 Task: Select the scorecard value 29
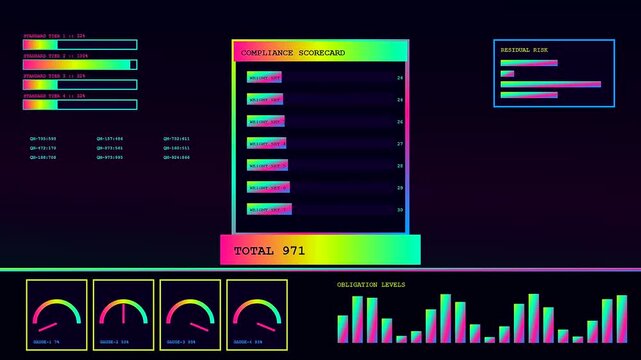point(400,188)
